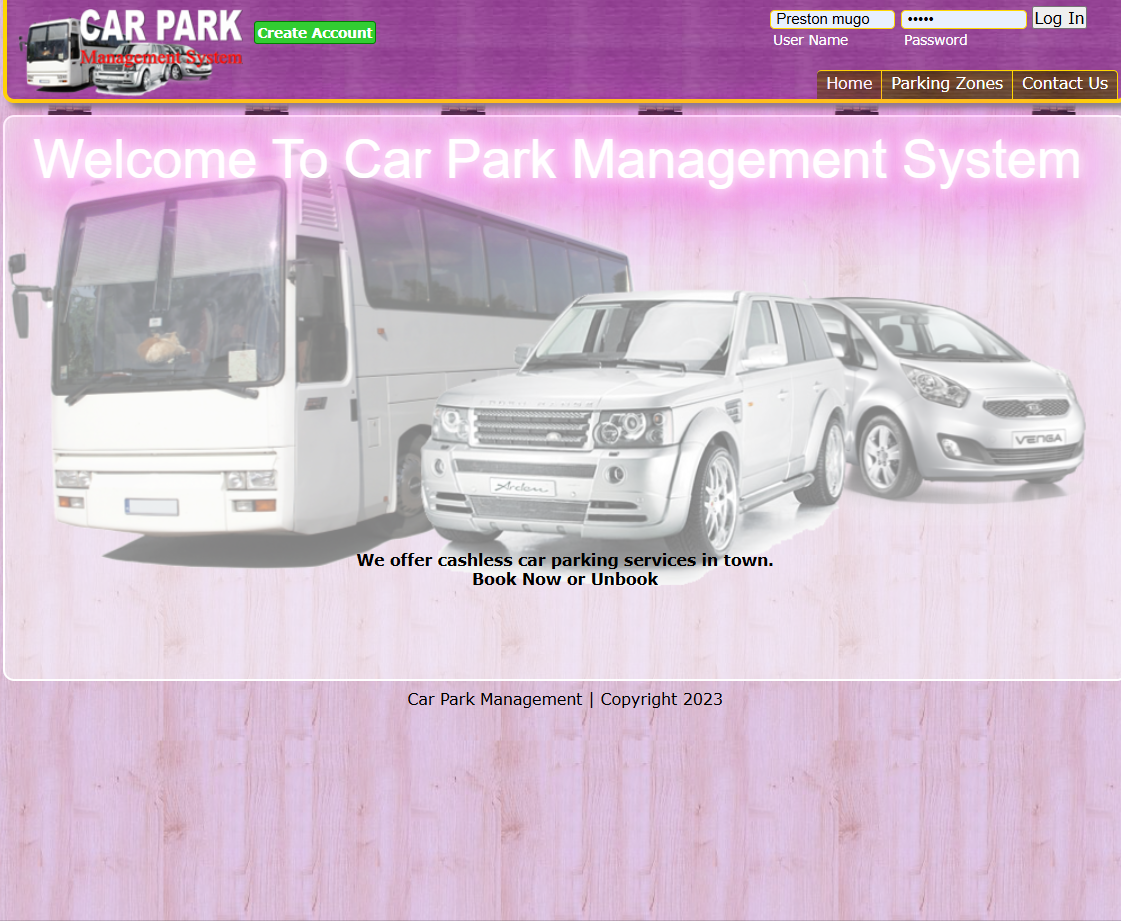
Task: Open the Home page
Action: (848, 84)
